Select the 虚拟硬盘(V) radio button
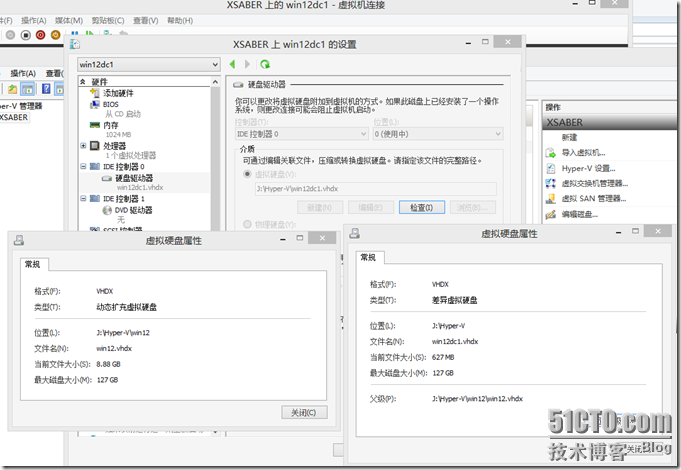The width and height of the screenshot is (681, 470). pos(248,174)
